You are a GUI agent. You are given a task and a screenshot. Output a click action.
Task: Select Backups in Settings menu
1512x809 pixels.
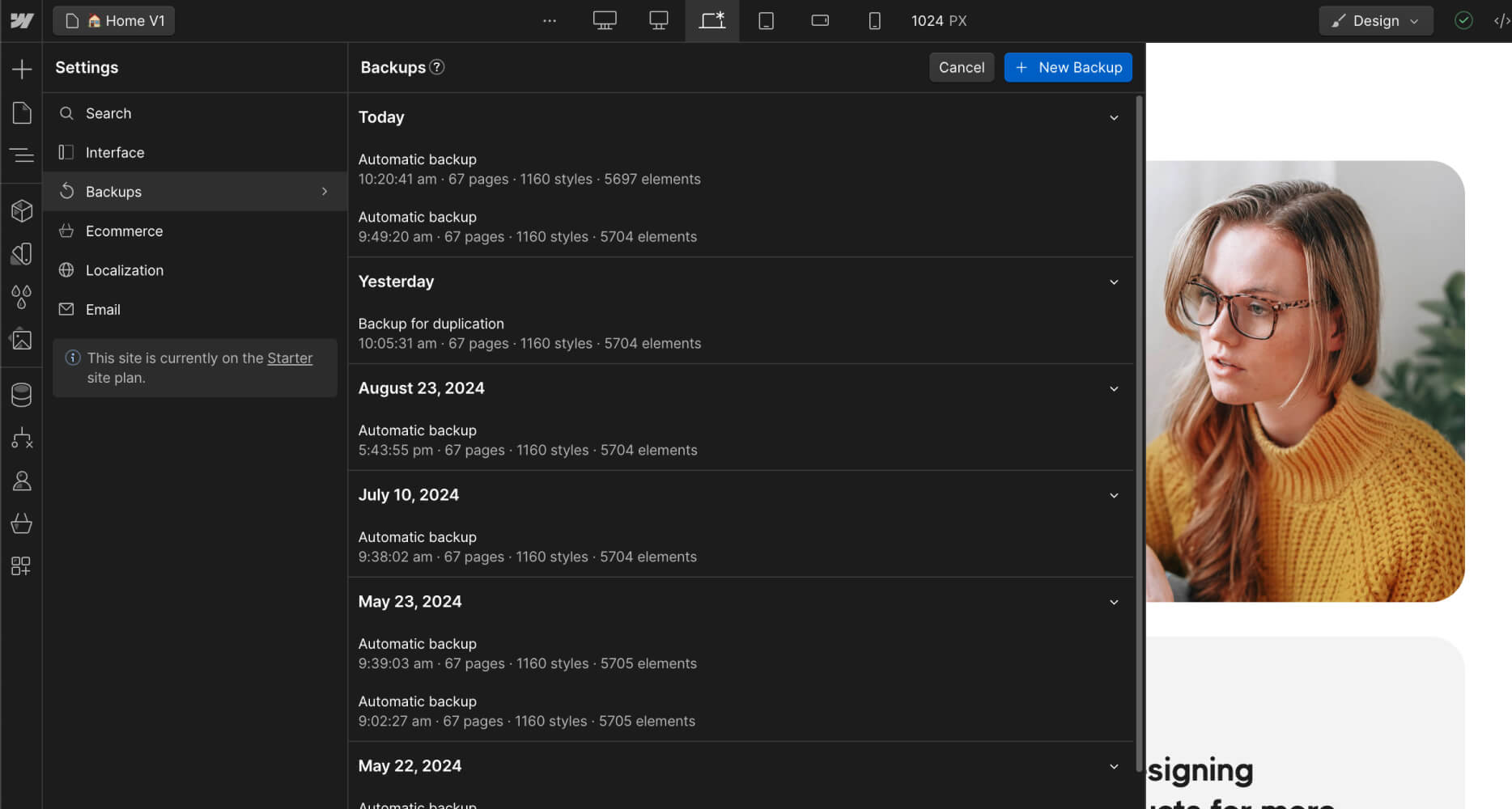coord(194,192)
